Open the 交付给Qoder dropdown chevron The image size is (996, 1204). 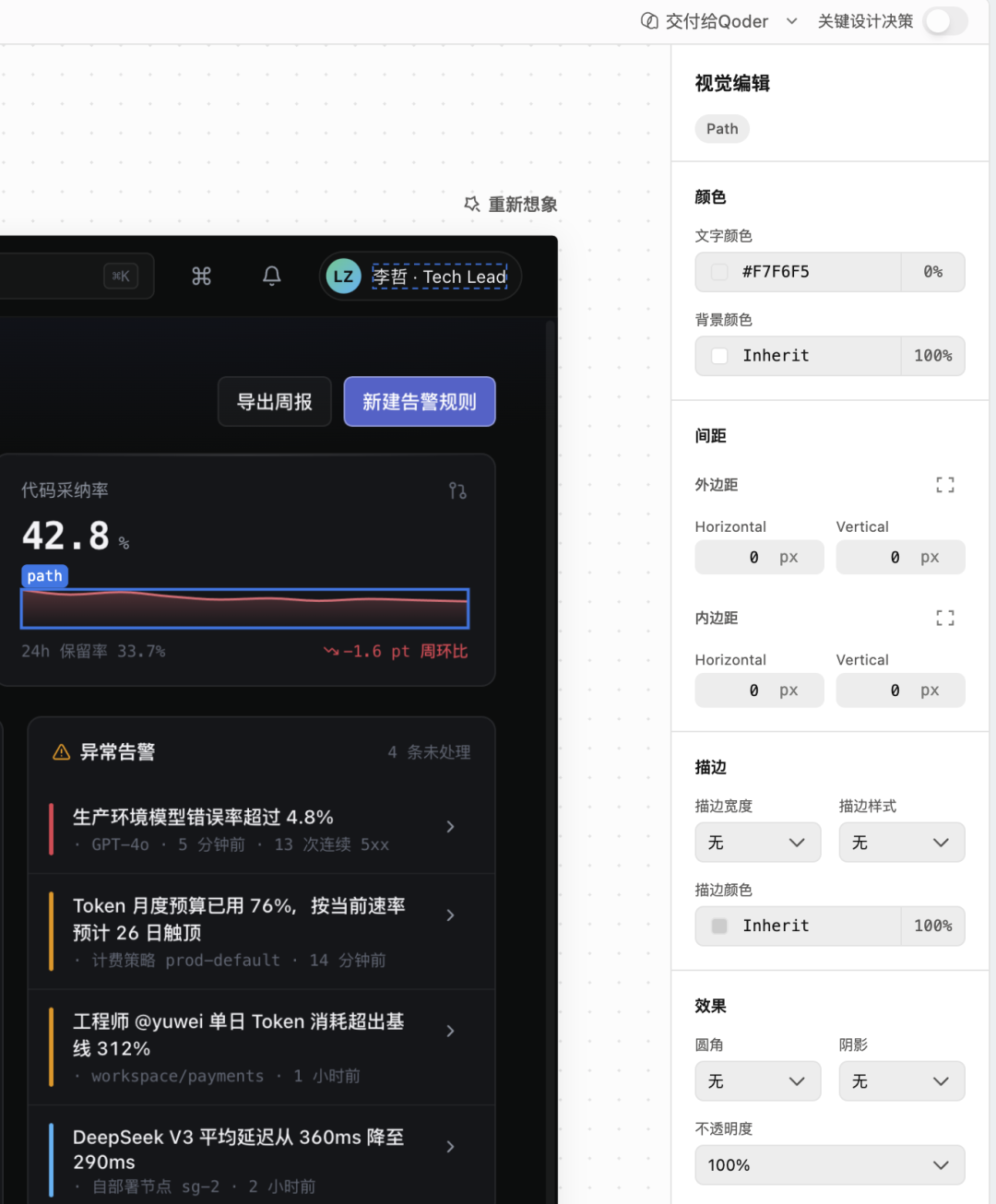click(791, 21)
